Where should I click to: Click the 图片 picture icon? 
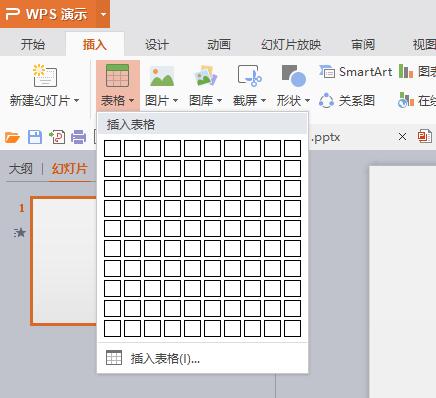162,76
